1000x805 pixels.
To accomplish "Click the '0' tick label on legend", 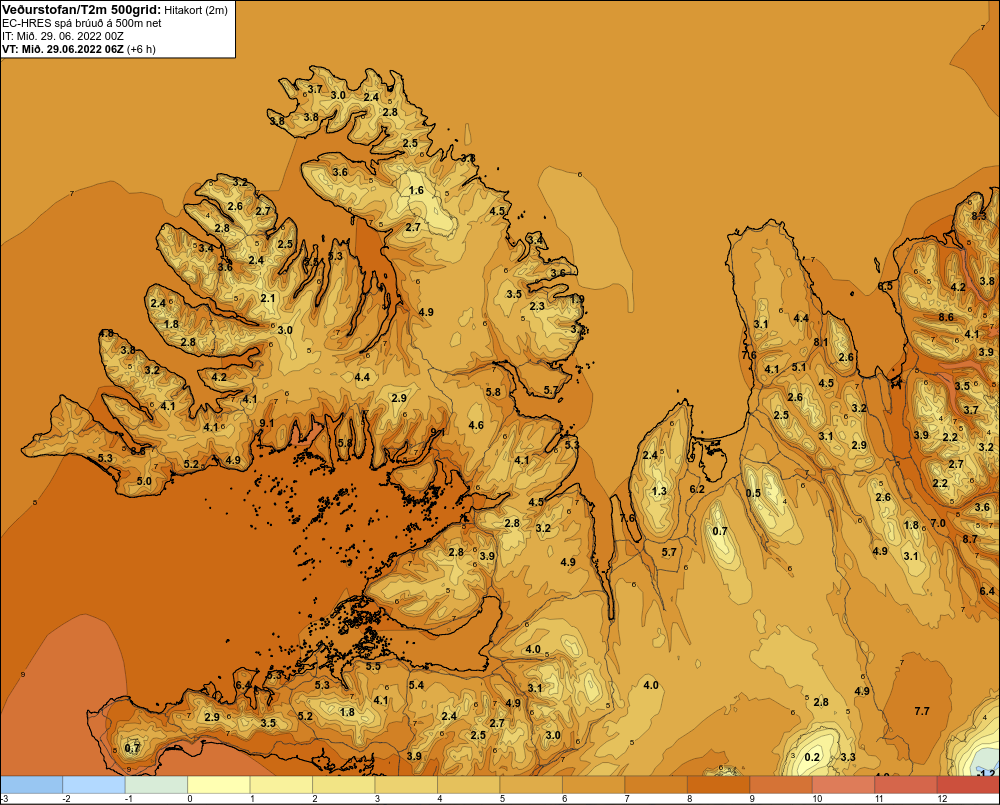I will click(x=190, y=799).
